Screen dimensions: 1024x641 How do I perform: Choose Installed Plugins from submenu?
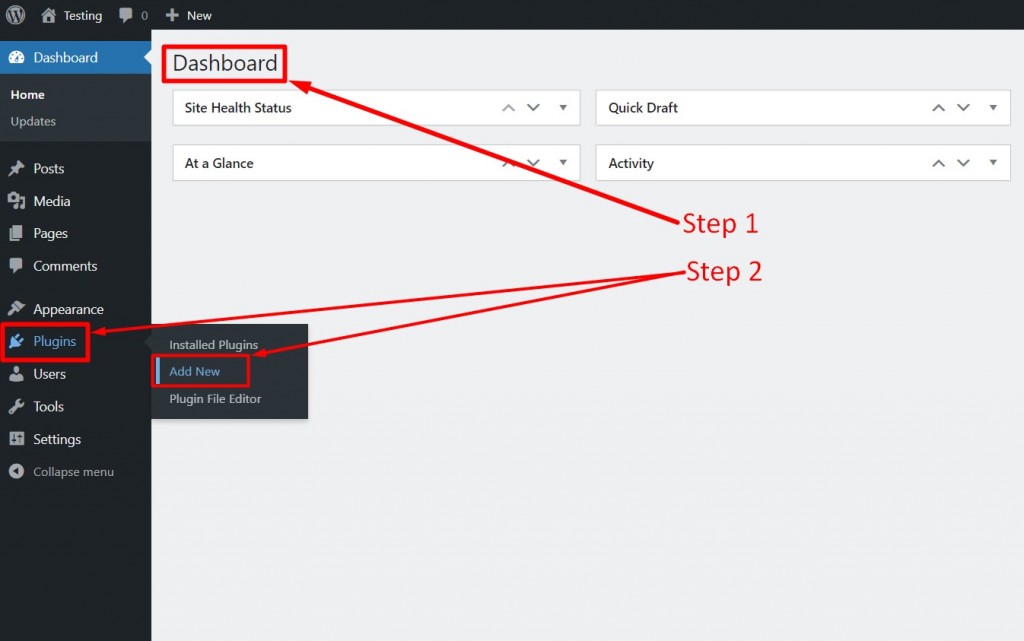pyautogui.click(x=214, y=345)
